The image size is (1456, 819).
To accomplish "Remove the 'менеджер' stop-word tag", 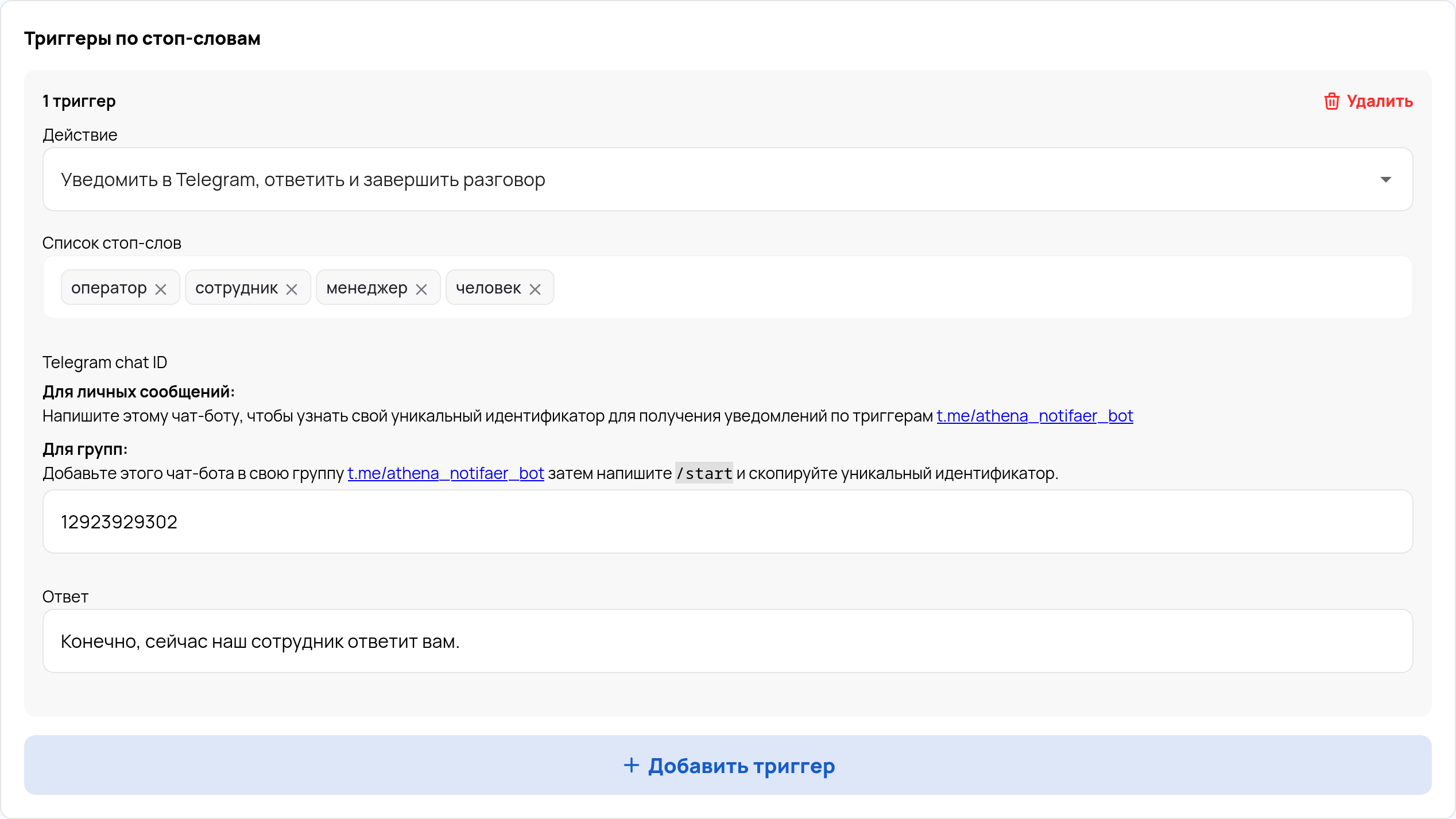I will 421,289.
